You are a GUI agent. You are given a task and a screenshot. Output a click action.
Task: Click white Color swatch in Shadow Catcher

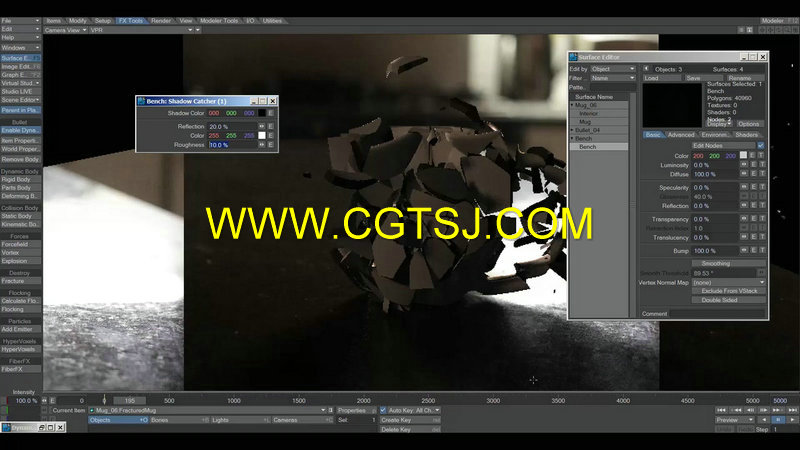point(262,135)
